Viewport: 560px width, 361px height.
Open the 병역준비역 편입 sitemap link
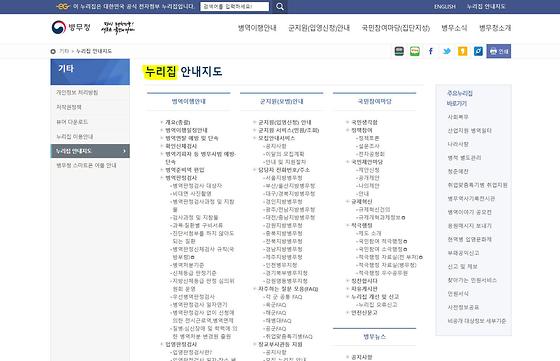(x=185, y=170)
